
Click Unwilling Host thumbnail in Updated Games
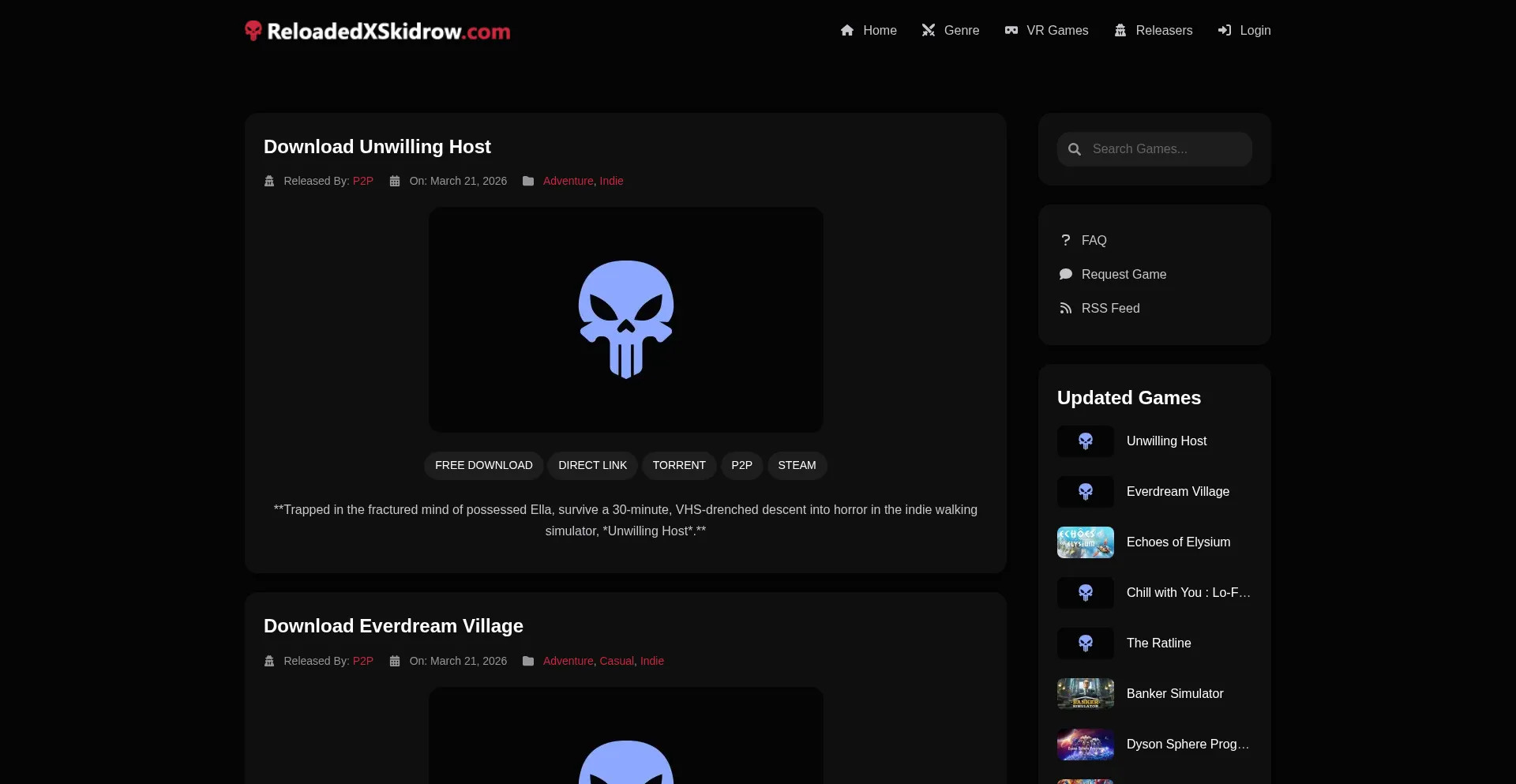(x=1086, y=441)
